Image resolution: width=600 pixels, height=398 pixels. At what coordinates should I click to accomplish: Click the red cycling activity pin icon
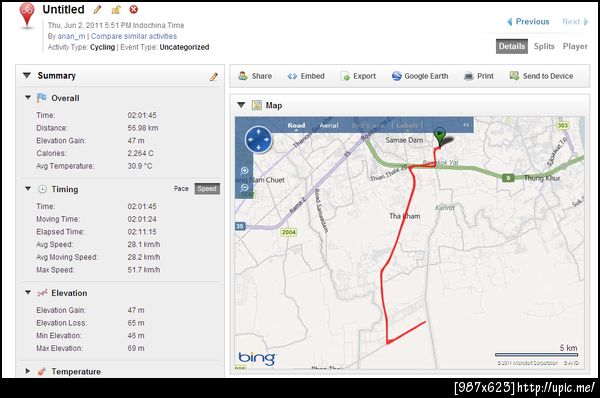point(27,15)
